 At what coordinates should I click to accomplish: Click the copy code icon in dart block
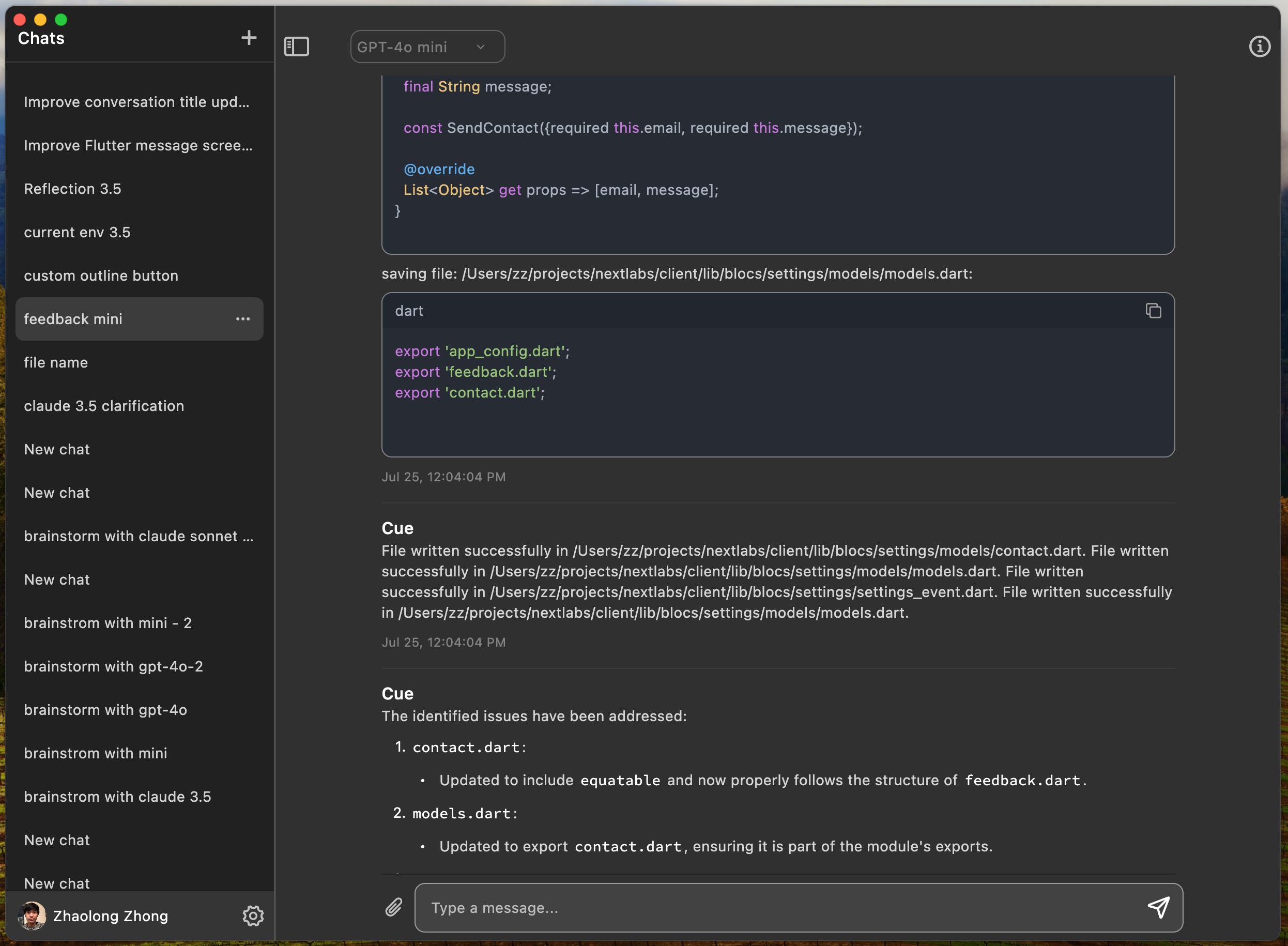[x=1153, y=310]
